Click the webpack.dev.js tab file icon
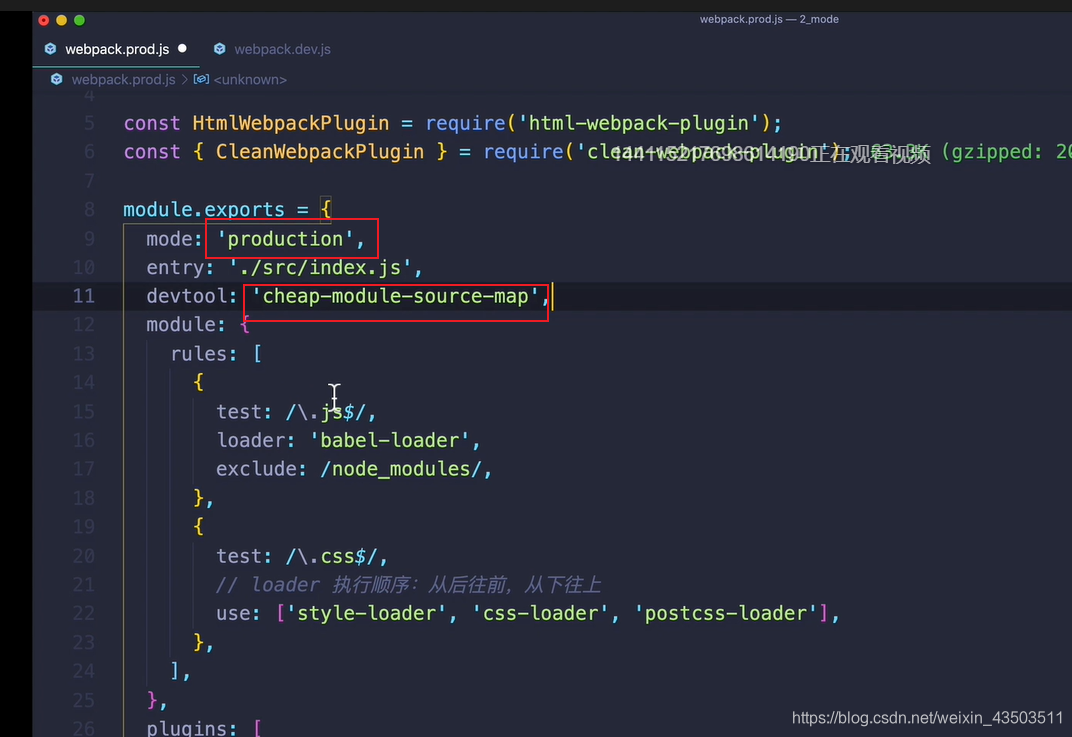 (219, 49)
